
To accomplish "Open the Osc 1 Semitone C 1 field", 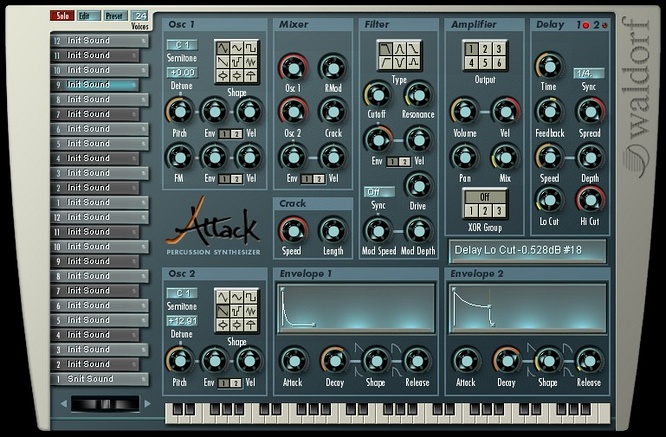I will 182,45.
